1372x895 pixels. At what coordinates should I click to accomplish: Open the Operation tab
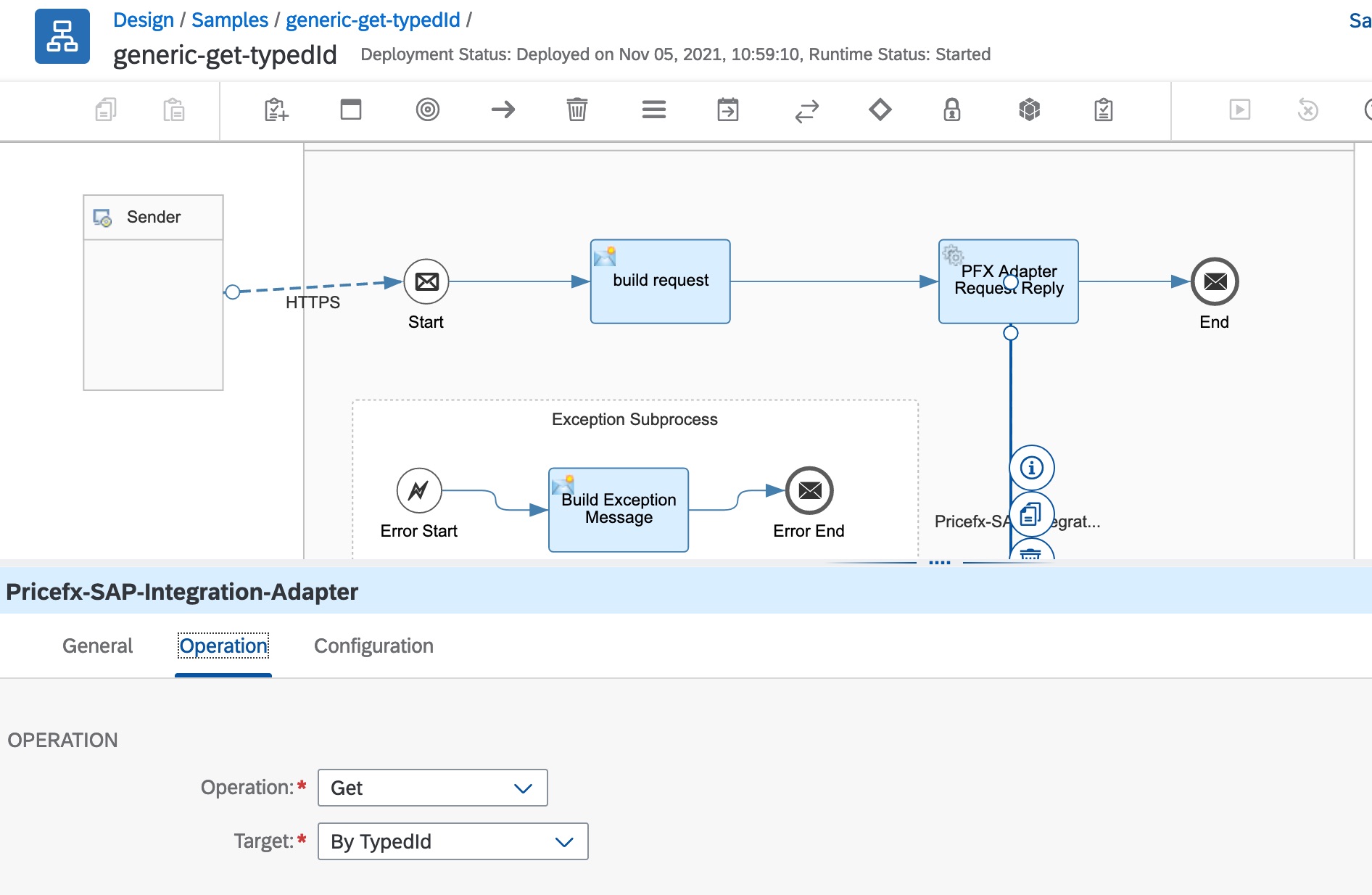point(223,646)
